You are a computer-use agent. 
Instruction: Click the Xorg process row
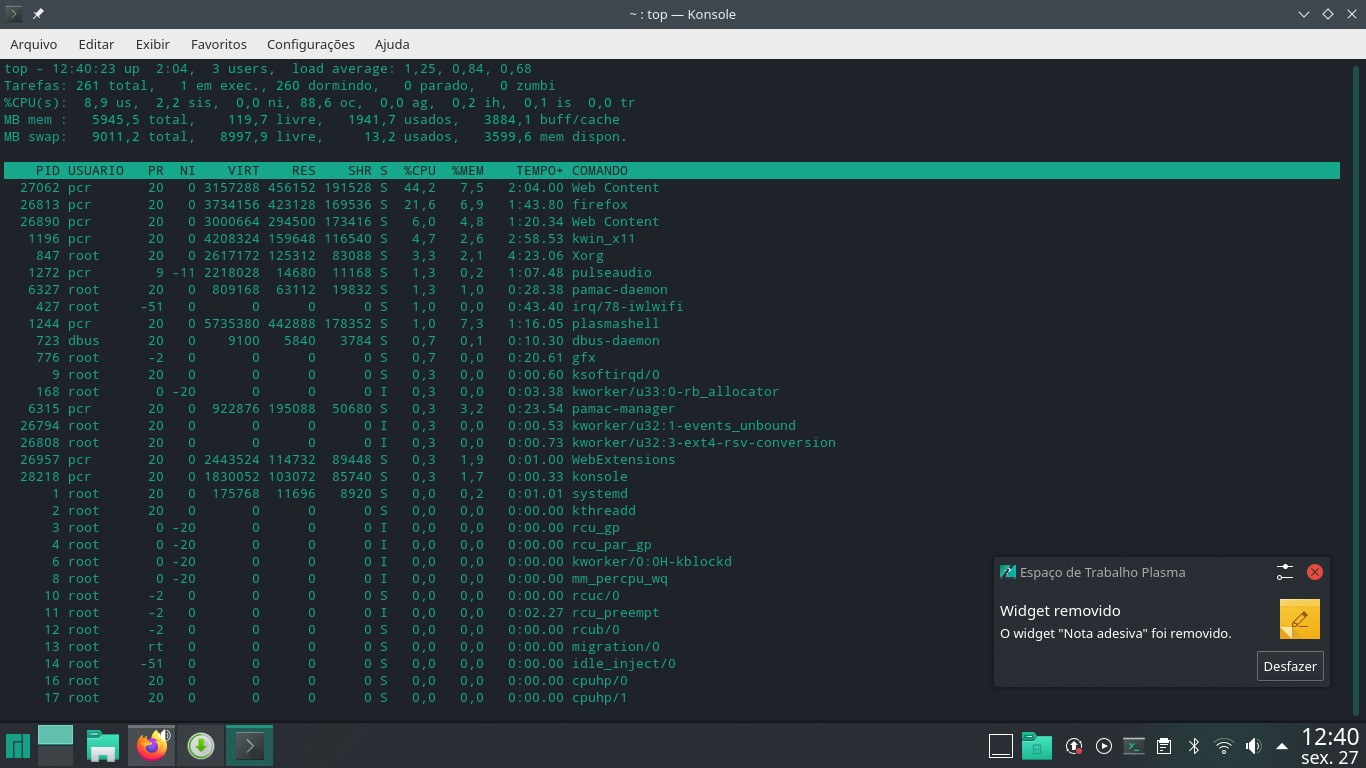click(x=672, y=256)
